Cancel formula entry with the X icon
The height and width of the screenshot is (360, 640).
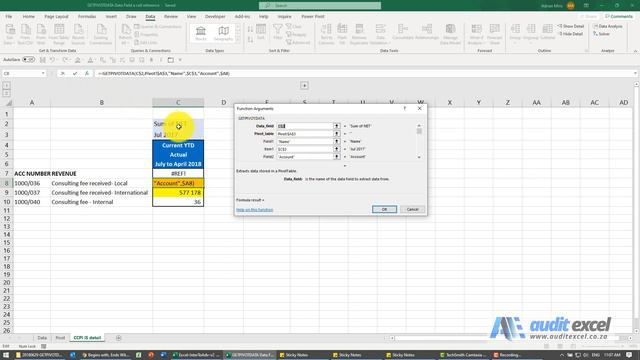click(62, 73)
